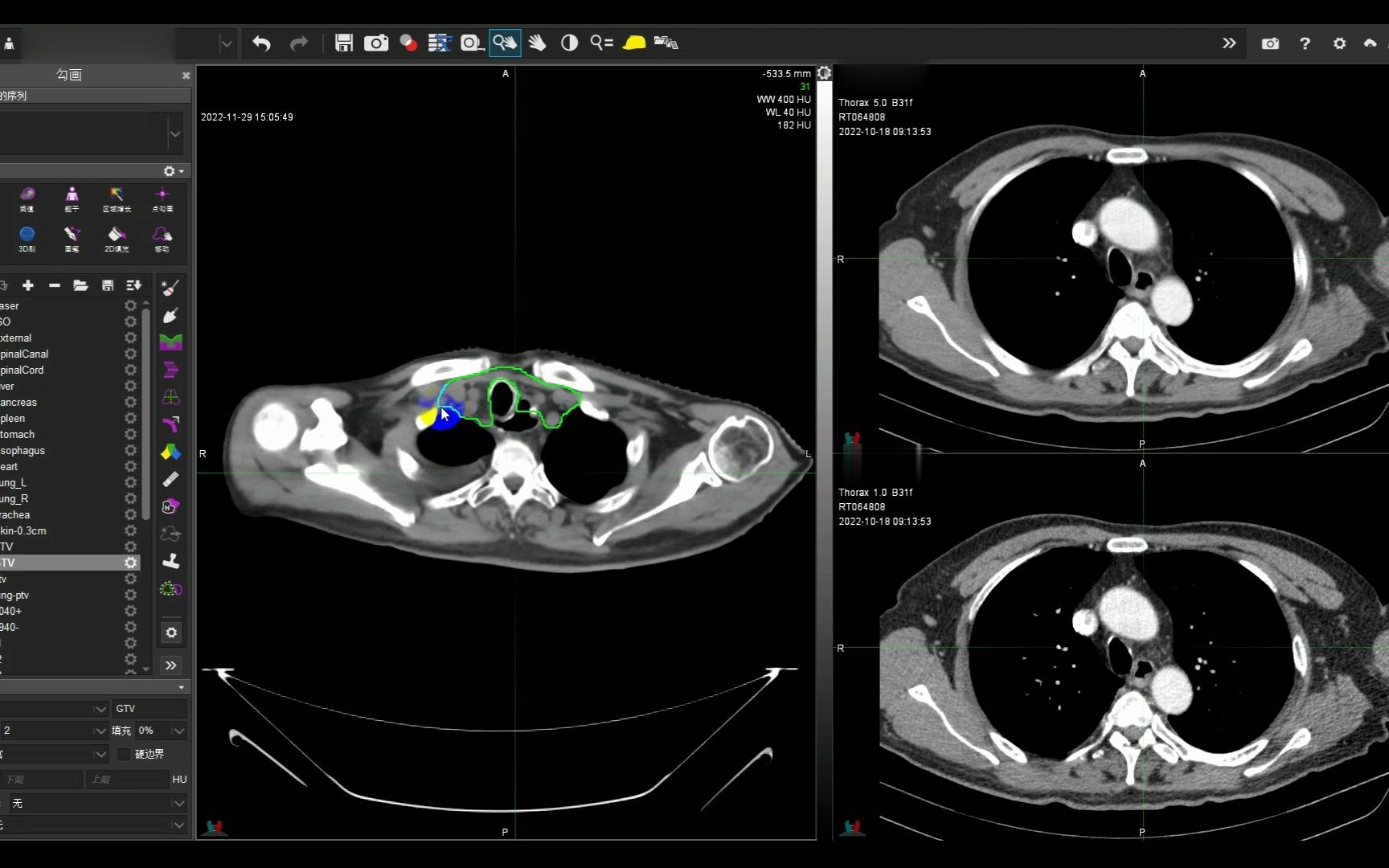The image size is (1389, 868).
Task: Open the dropdown left of the main toolbar
Action: click(226, 43)
